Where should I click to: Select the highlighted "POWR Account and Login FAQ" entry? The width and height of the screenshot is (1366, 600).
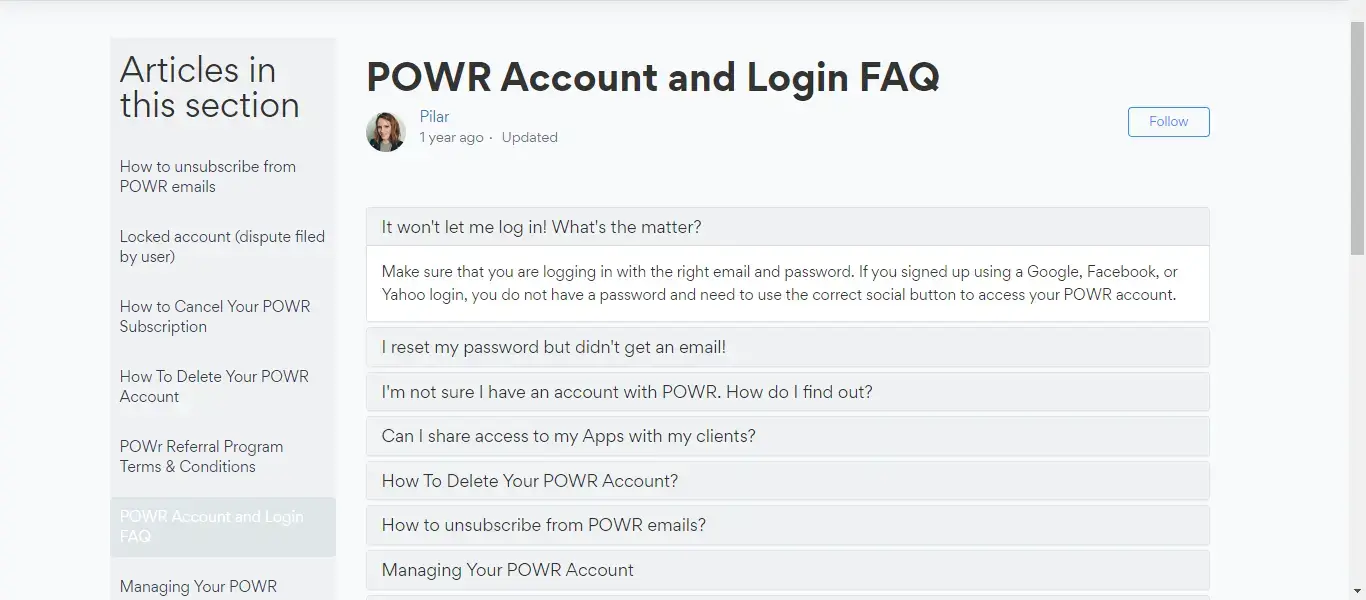click(x=212, y=526)
